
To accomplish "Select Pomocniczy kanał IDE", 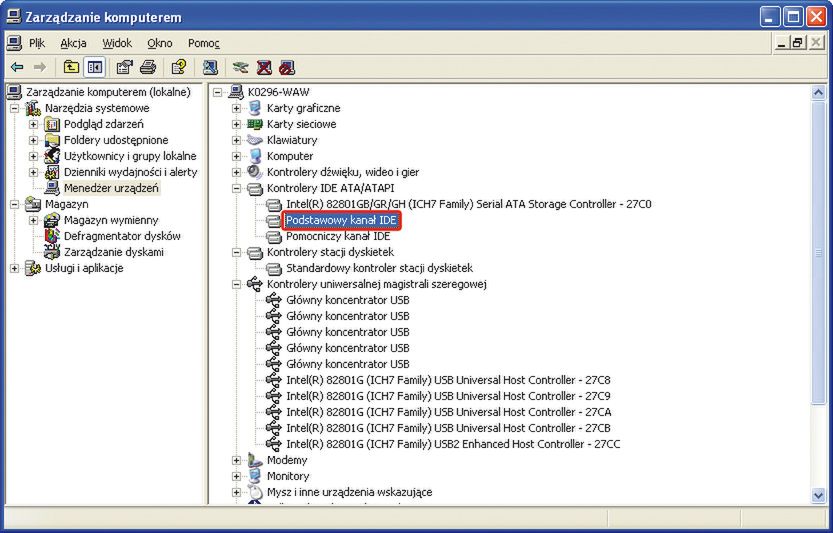I will [338, 236].
